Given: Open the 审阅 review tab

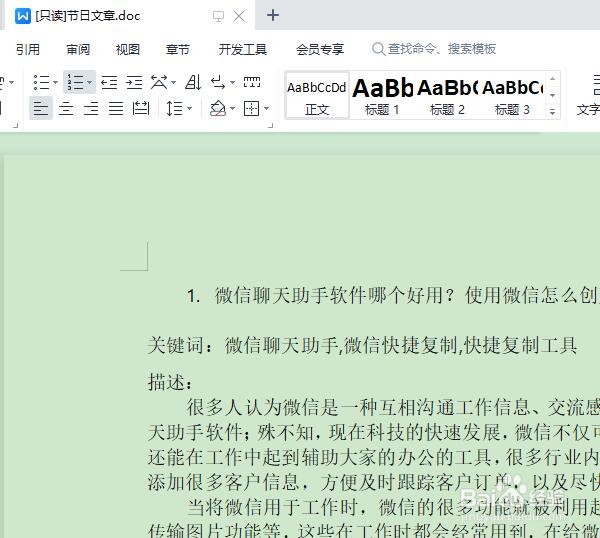Looking at the screenshot, I should click(78, 49).
